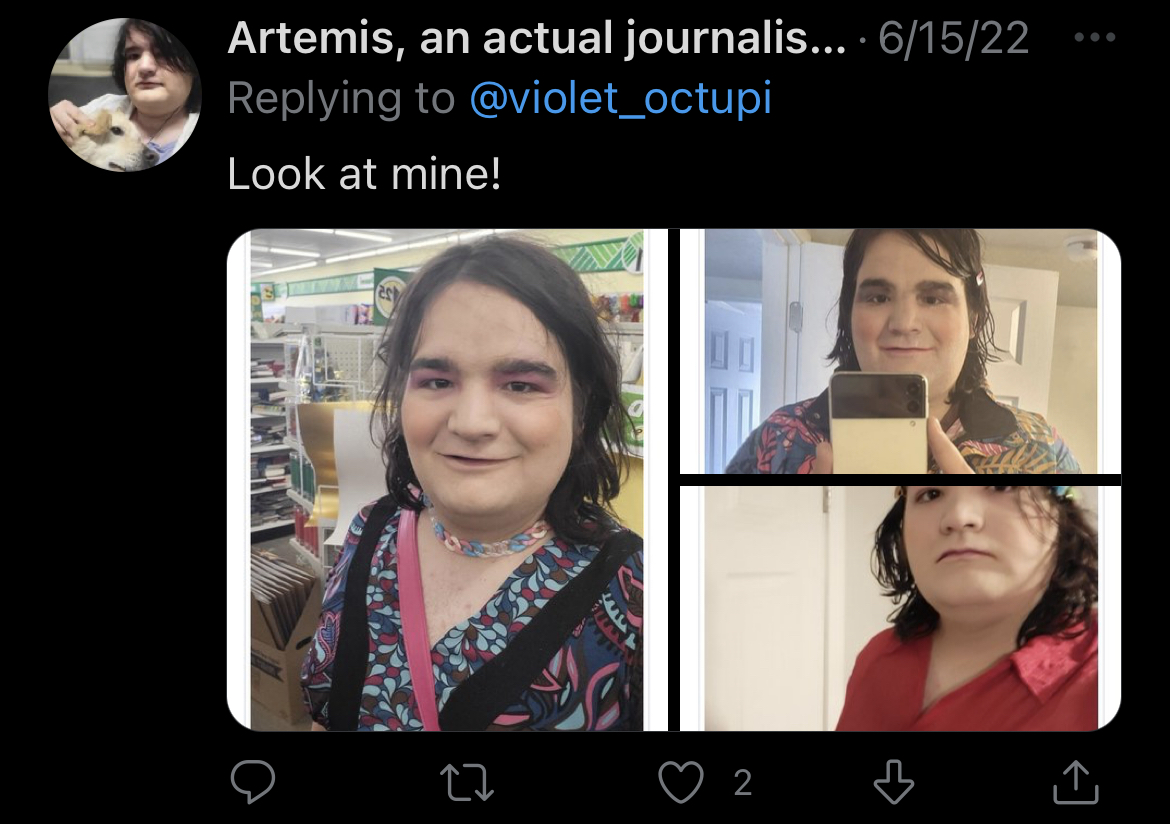View Artemis's round profile avatar

pyautogui.click(x=125, y=95)
